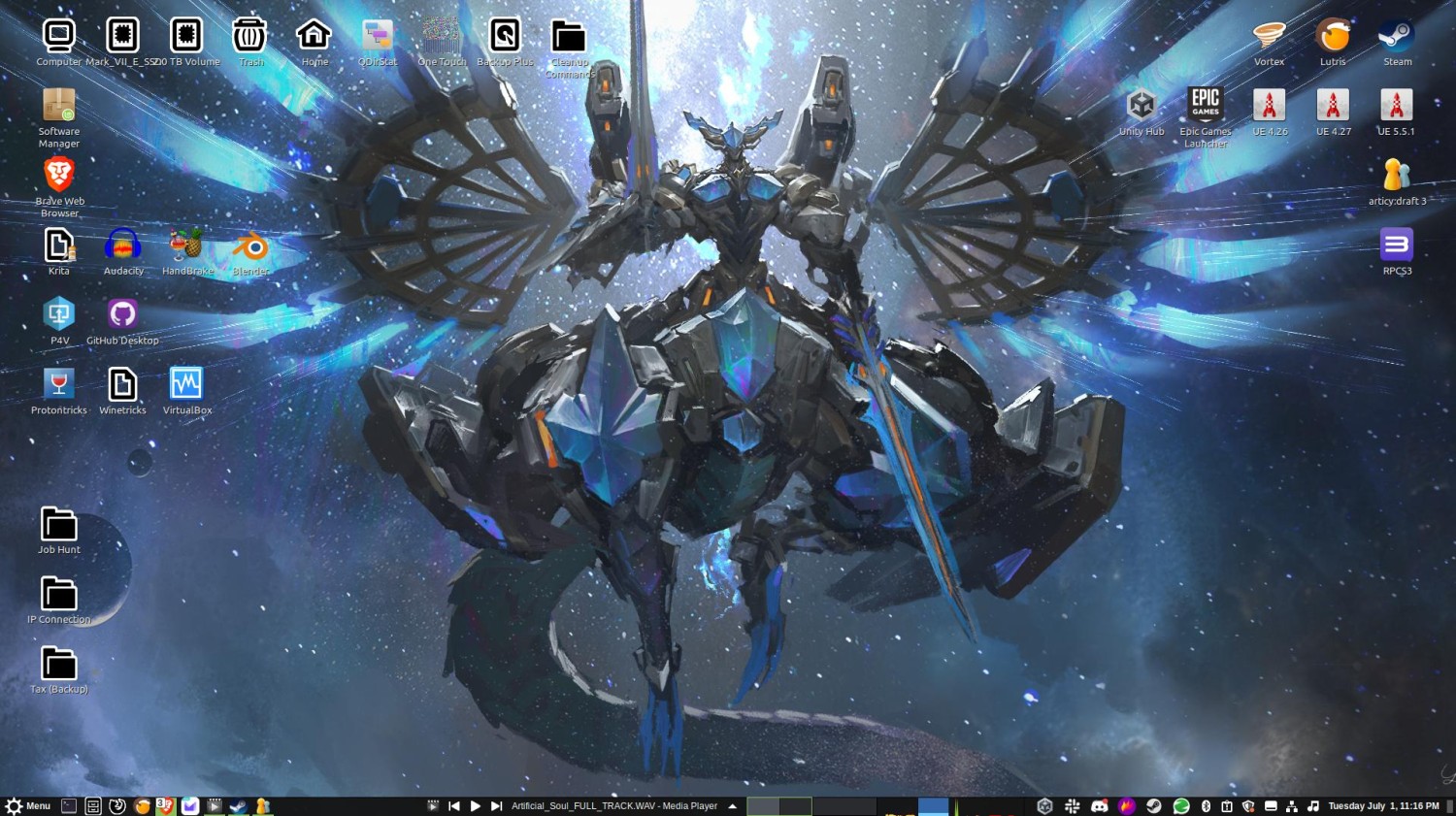Open the terminal from the panel
Image resolution: width=1456 pixels, height=816 pixels.
coord(69,806)
